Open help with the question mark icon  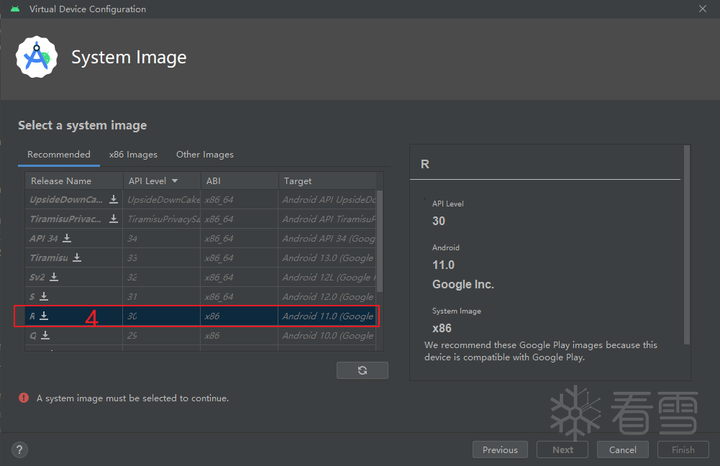pyautogui.click(x=19, y=449)
